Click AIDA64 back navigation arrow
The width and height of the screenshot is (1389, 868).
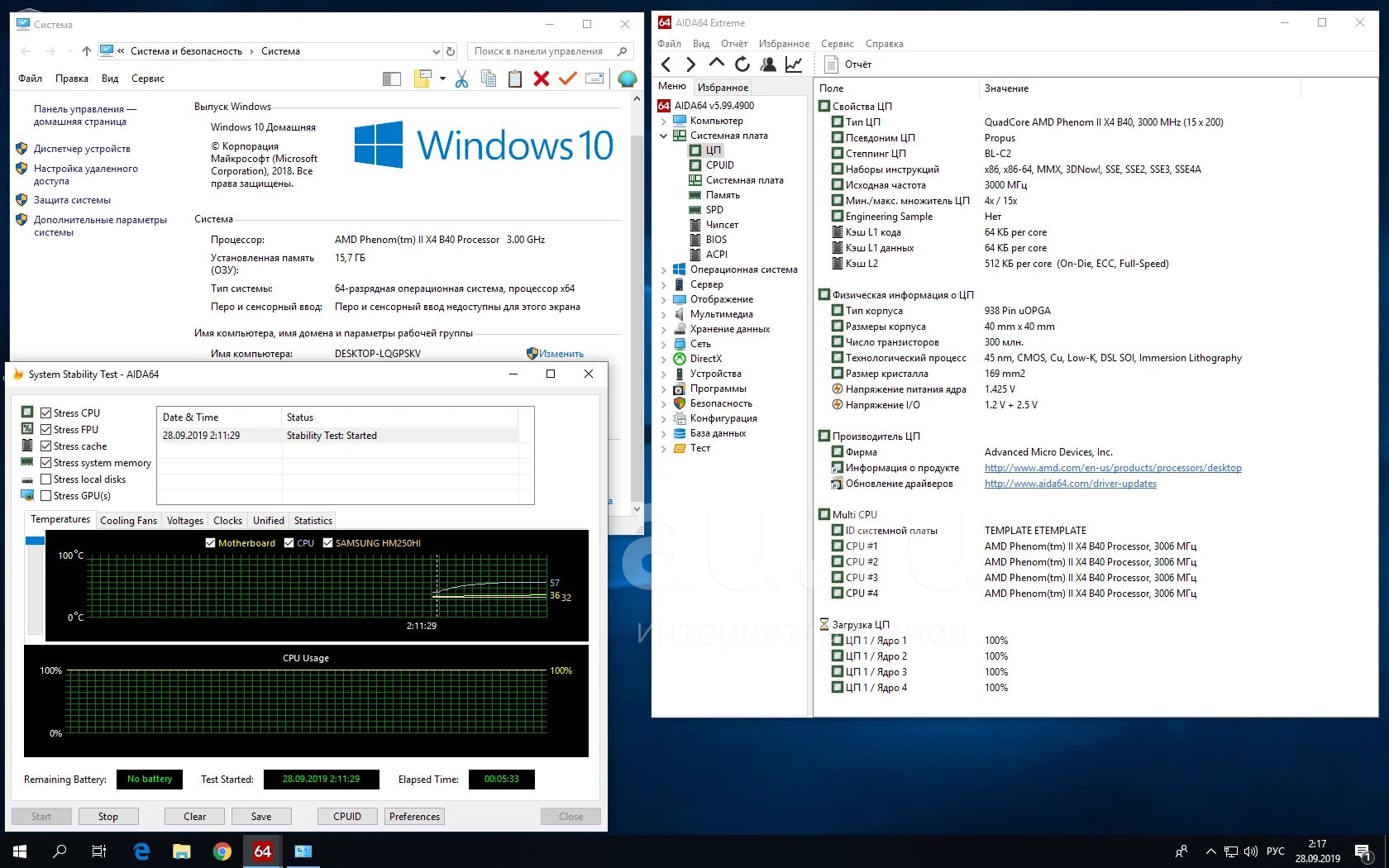click(x=666, y=64)
